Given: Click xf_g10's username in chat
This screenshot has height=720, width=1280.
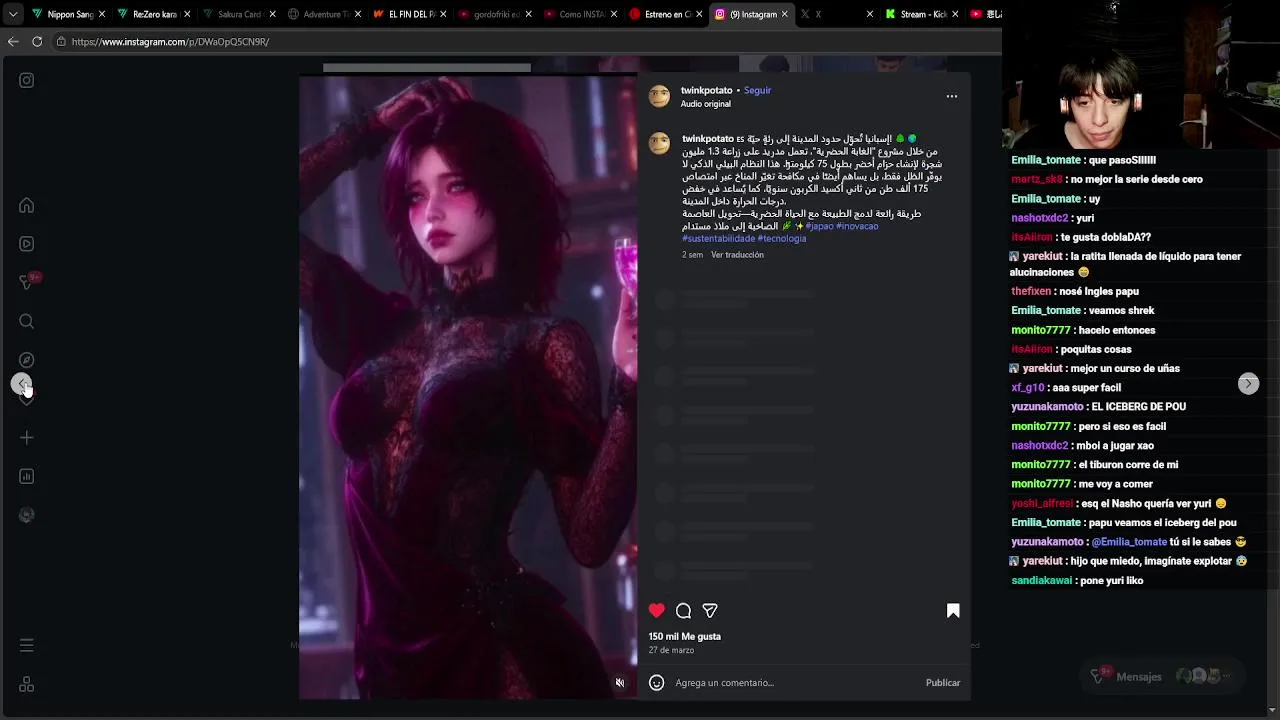Looking at the screenshot, I should (1028, 388).
